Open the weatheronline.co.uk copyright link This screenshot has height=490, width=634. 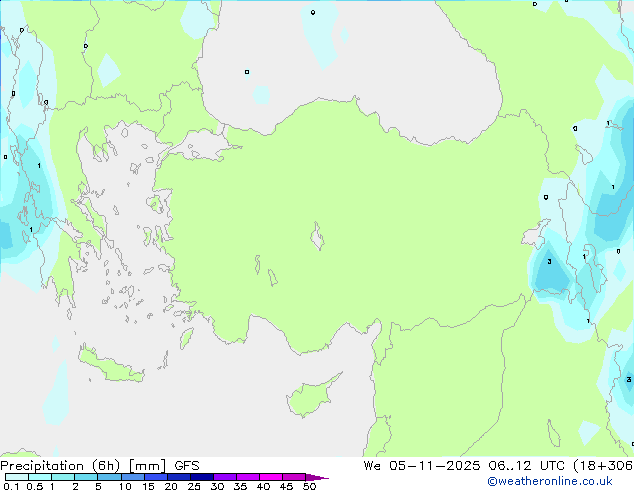pos(549,481)
